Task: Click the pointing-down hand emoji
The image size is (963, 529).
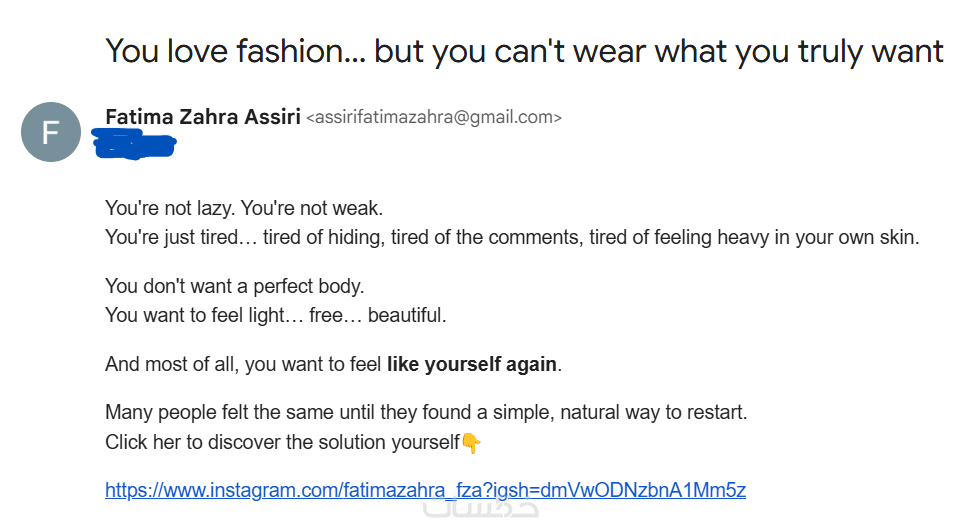Action: pos(471,442)
